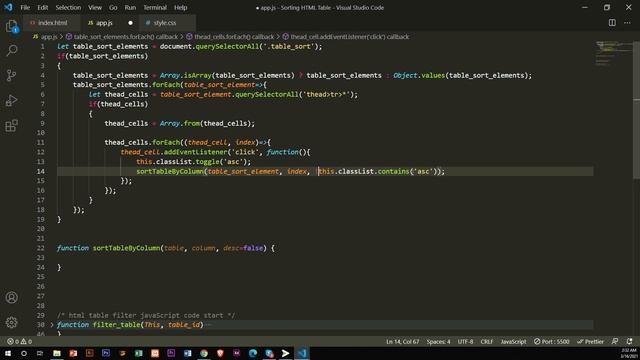Open the Selection menu
The image size is (640, 360).
coord(68,7)
